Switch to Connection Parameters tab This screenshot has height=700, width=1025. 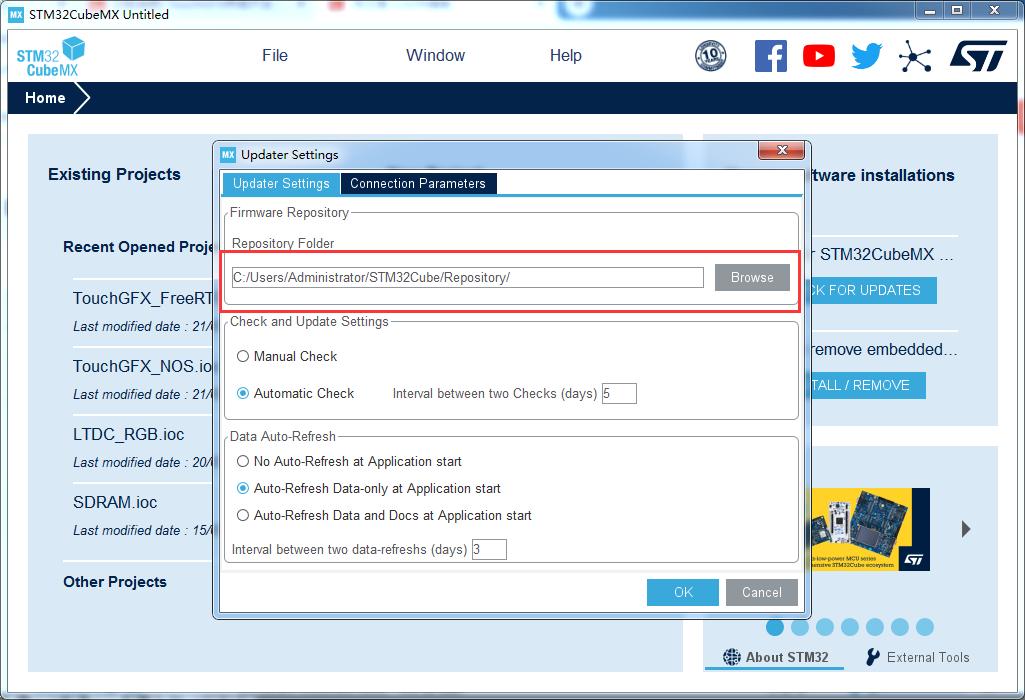pos(418,184)
